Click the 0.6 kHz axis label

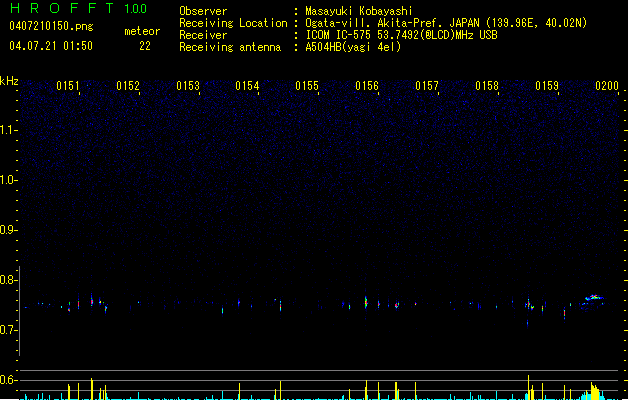click(8, 380)
